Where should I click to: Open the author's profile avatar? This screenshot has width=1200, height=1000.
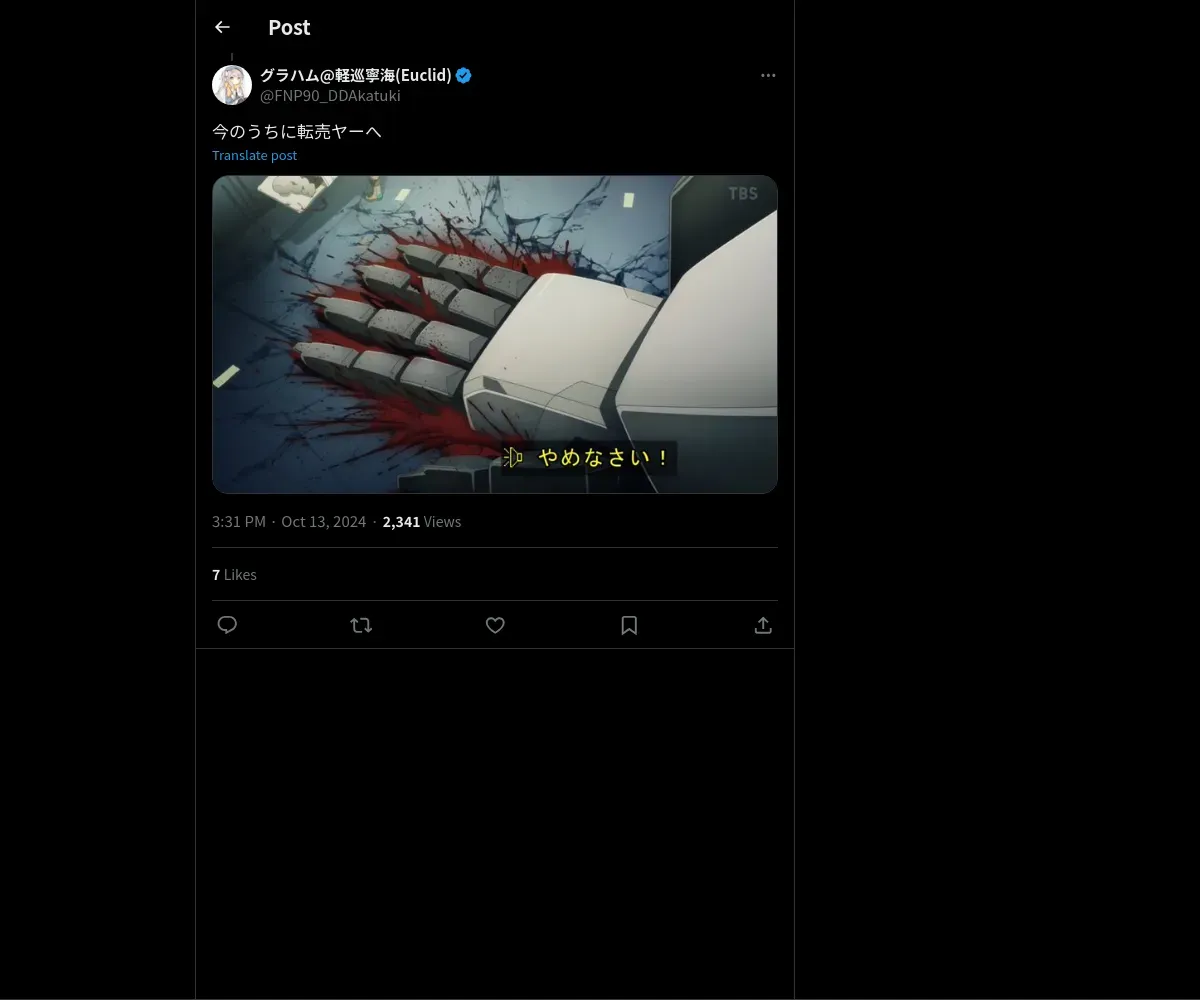232,85
